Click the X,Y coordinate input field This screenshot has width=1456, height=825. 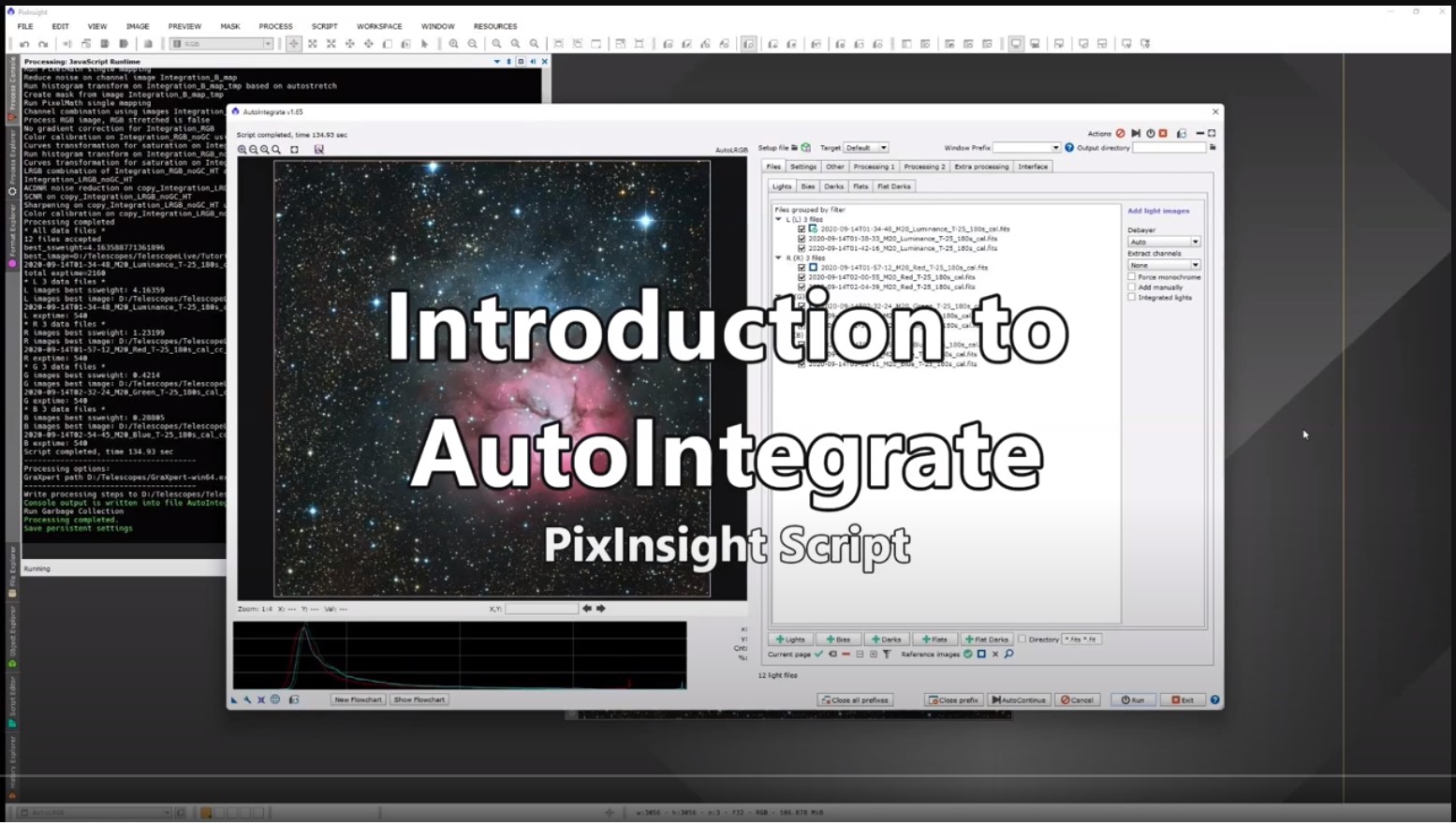pos(541,609)
